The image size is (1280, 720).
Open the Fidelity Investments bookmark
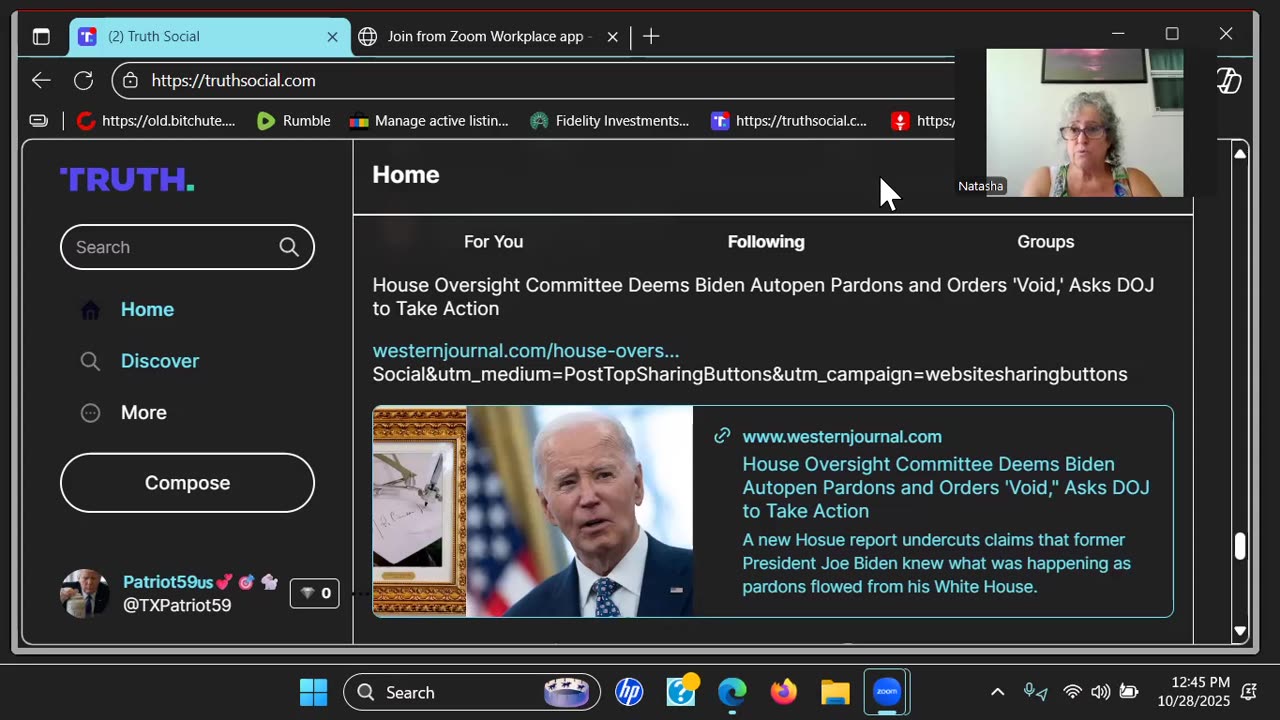609,121
